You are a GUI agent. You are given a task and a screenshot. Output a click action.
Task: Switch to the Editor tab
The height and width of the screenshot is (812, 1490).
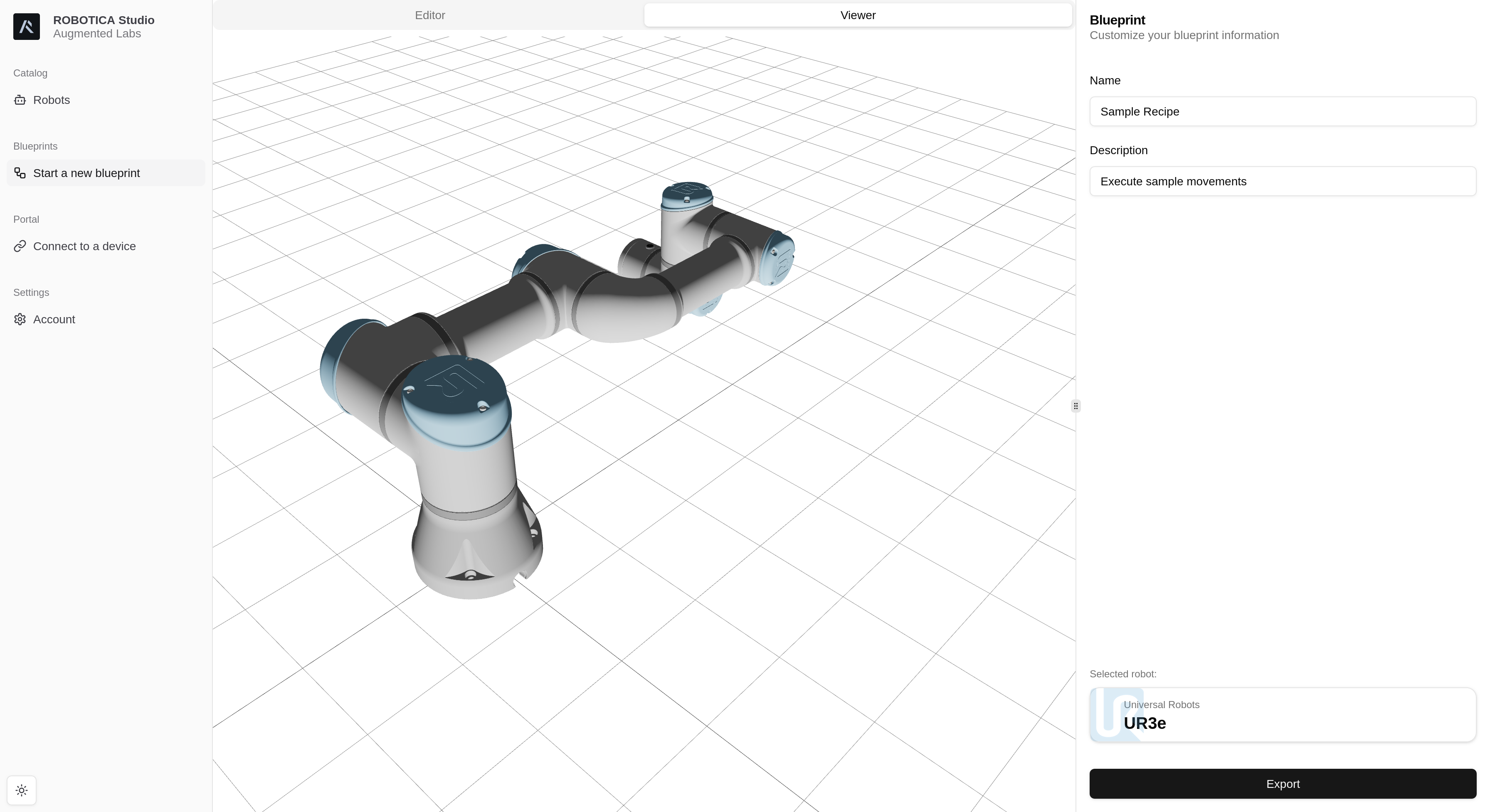[430, 15]
